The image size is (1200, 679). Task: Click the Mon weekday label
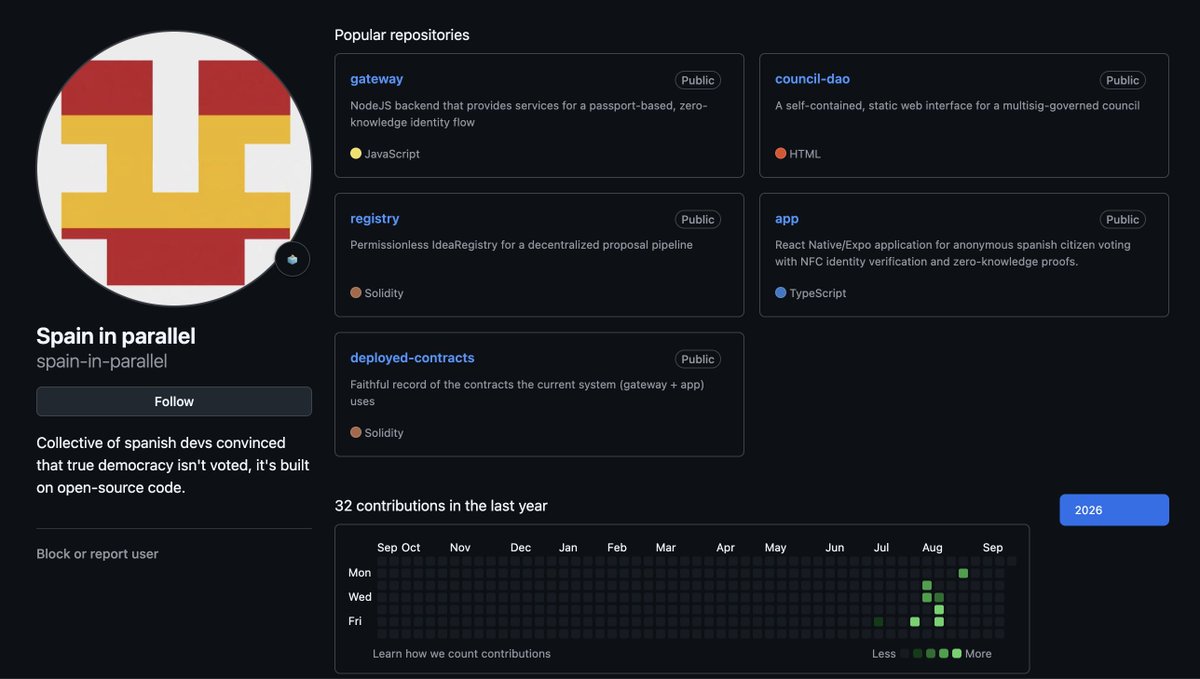(360, 573)
